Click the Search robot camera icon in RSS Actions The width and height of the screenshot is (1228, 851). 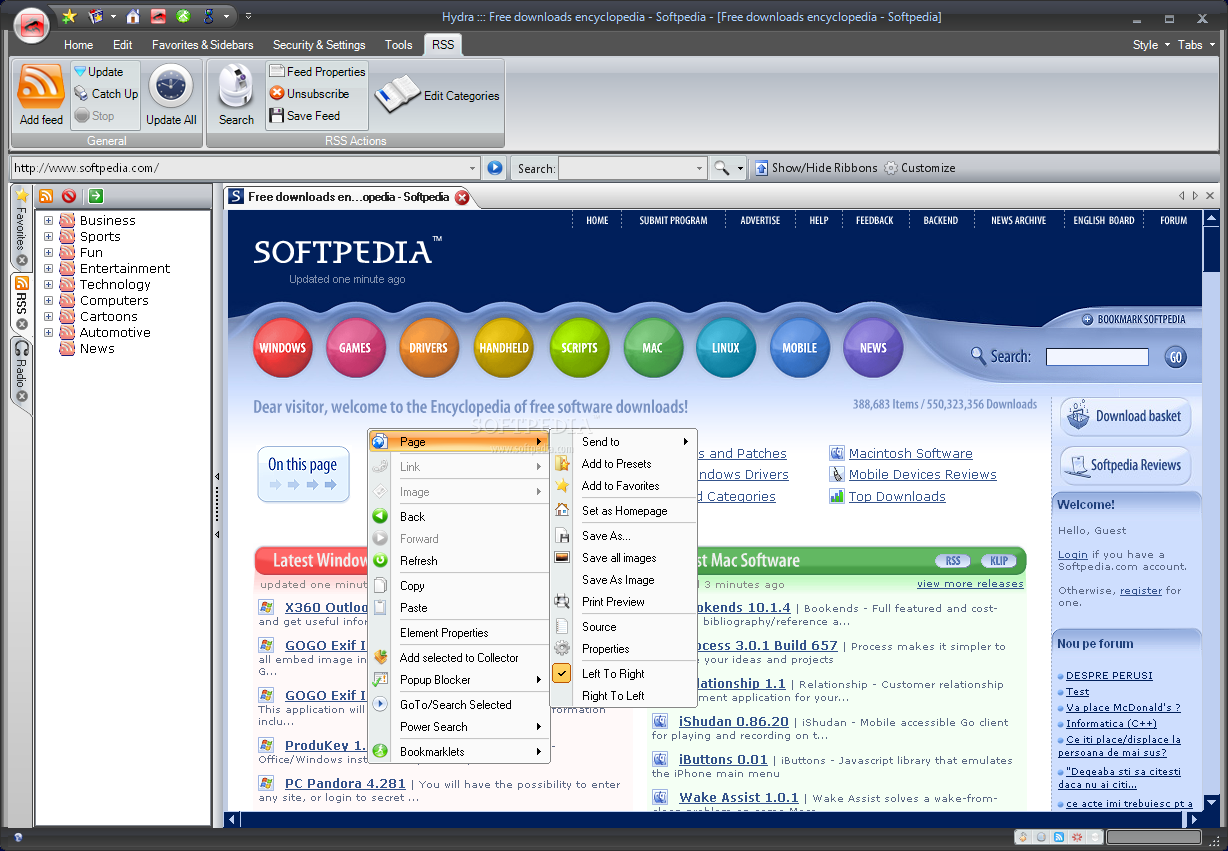[236, 86]
